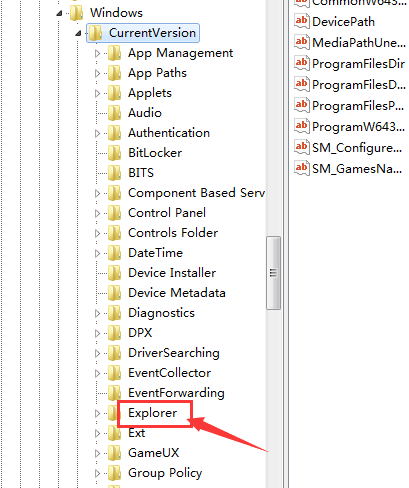The image size is (409, 488).
Task: Select the BITS key label
Action: point(141,173)
